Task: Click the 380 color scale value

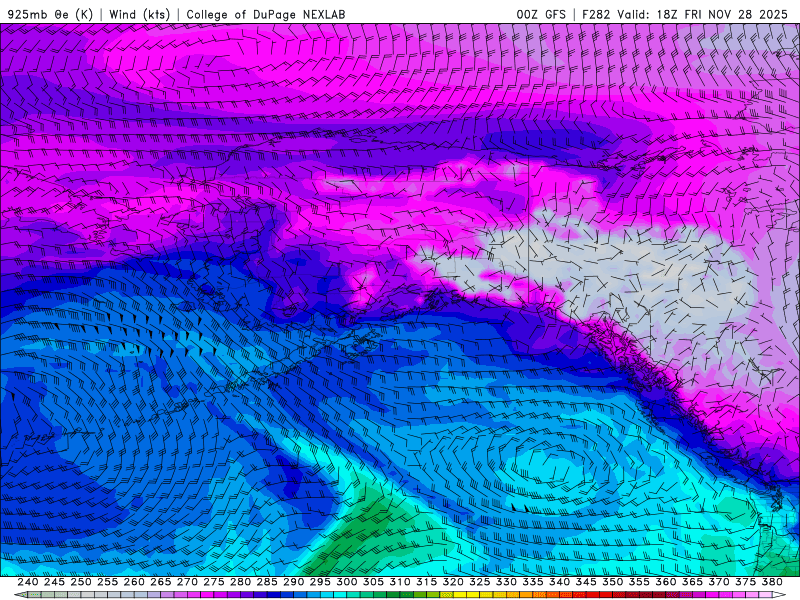Action: tap(772, 582)
